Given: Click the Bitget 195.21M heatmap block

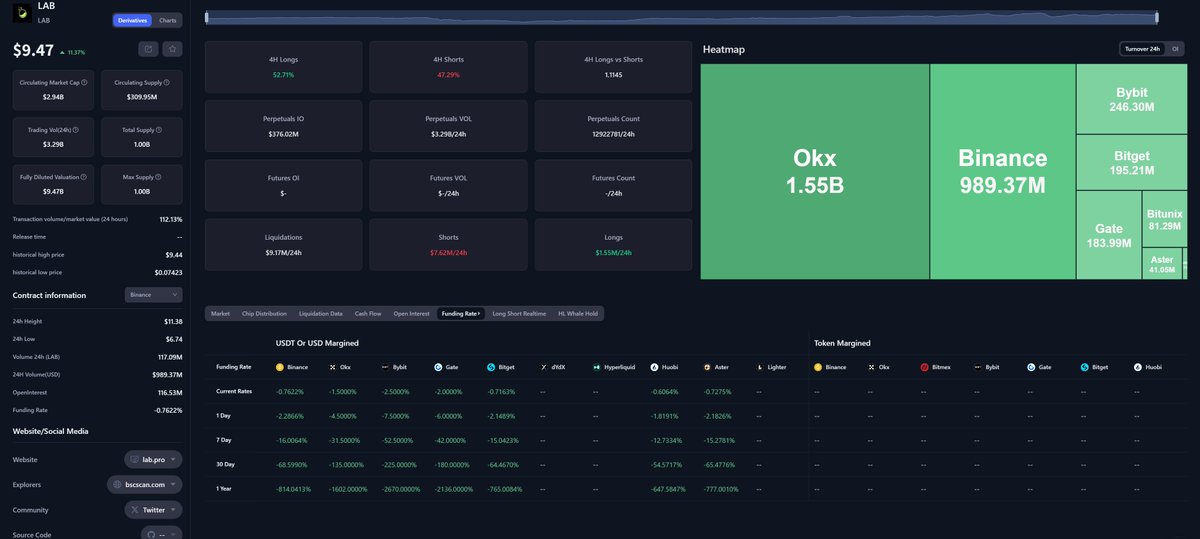Looking at the screenshot, I should (x=1132, y=163).
